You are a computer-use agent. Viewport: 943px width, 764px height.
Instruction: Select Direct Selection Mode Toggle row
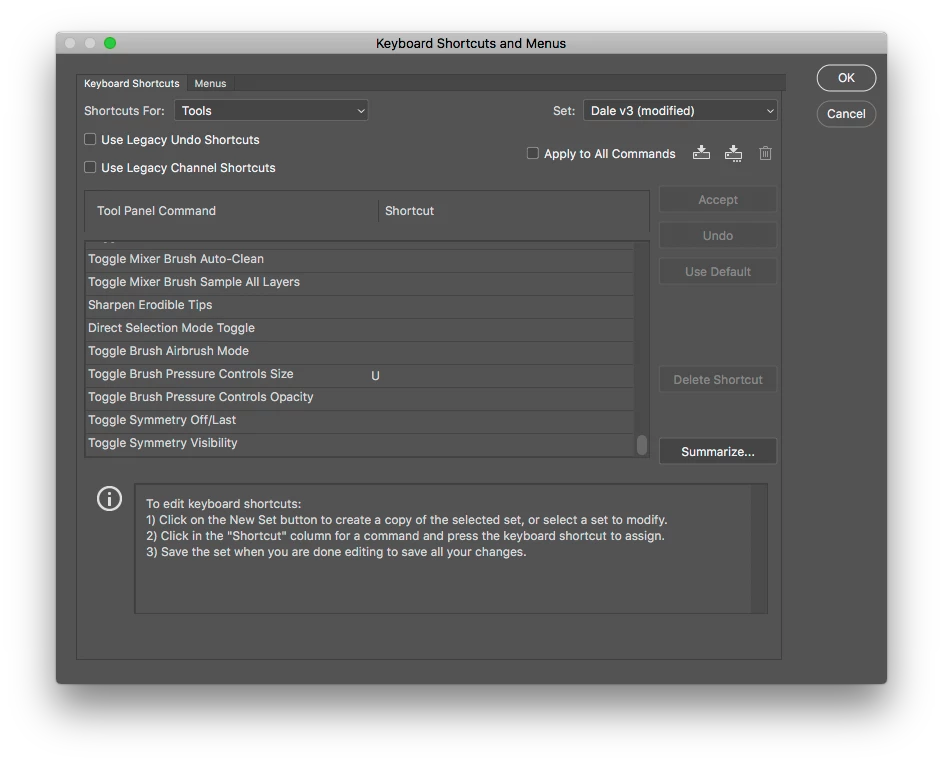pos(360,328)
